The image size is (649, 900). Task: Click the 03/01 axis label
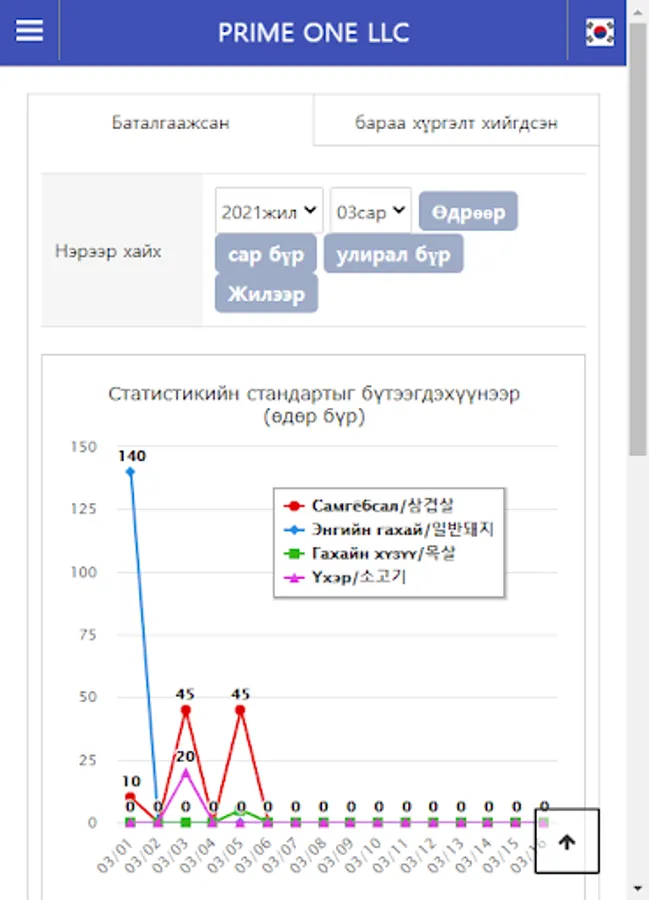(114, 855)
